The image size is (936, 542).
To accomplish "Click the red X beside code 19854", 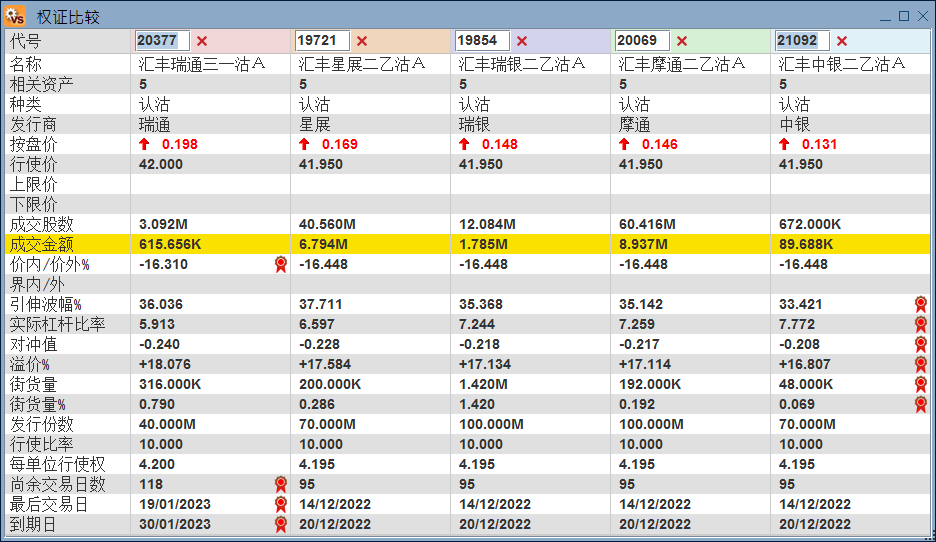I will [x=522, y=41].
